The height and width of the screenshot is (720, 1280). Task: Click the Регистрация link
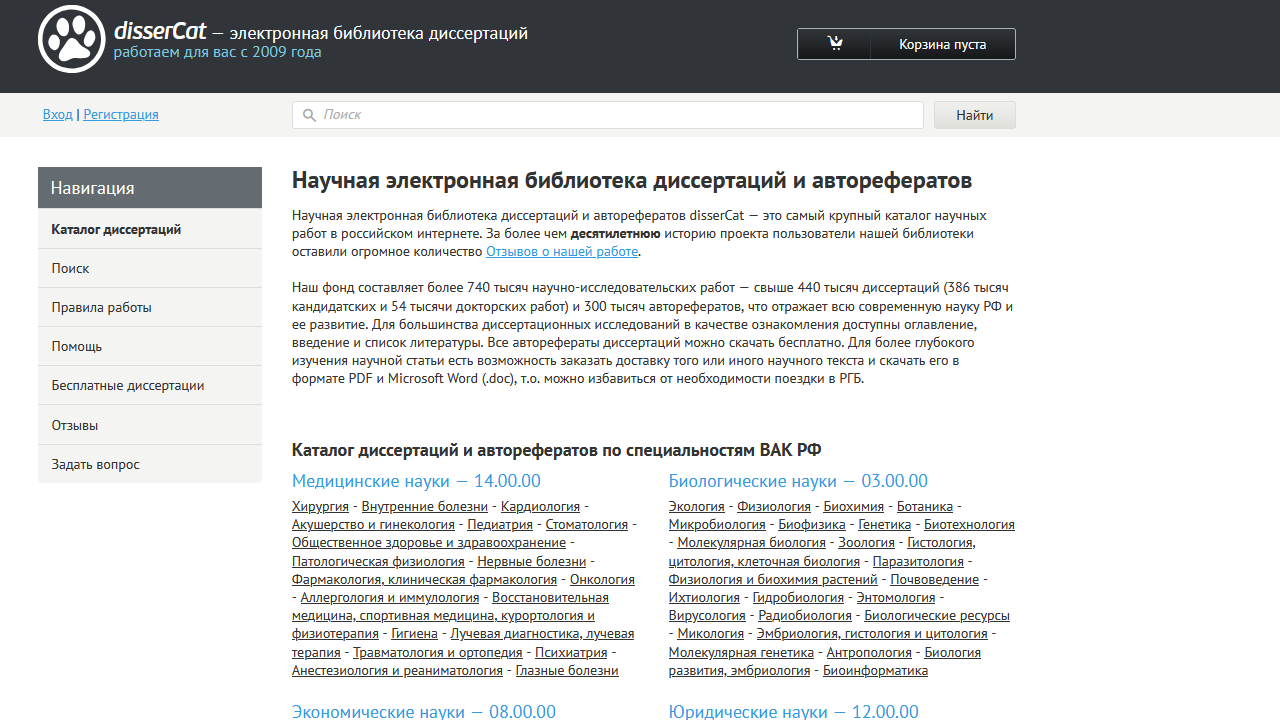click(x=121, y=114)
